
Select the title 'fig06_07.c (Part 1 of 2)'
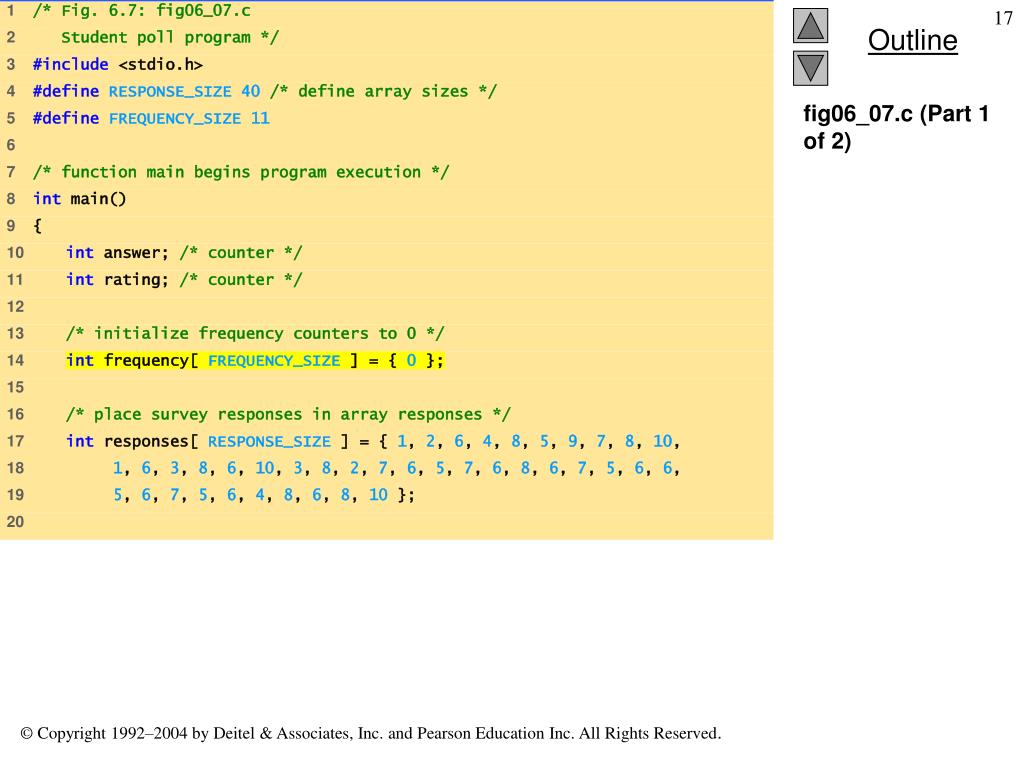click(x=895, y=127)
